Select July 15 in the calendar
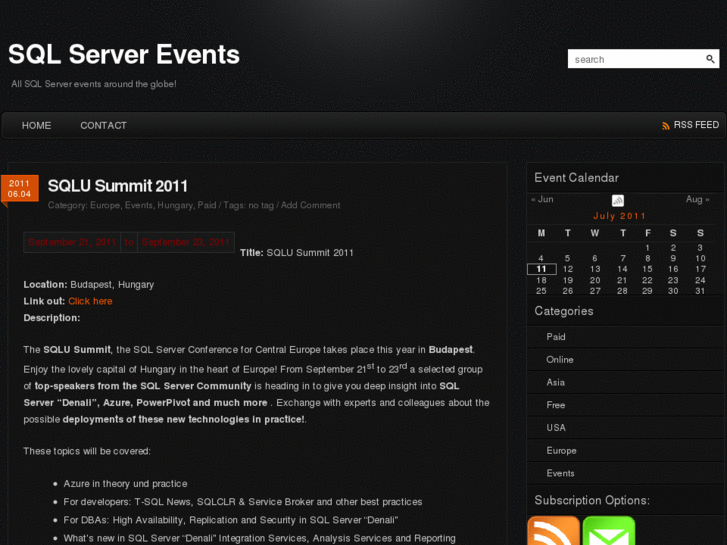The width and height of the screenshot is (727, 545). [x=647, y=269]
